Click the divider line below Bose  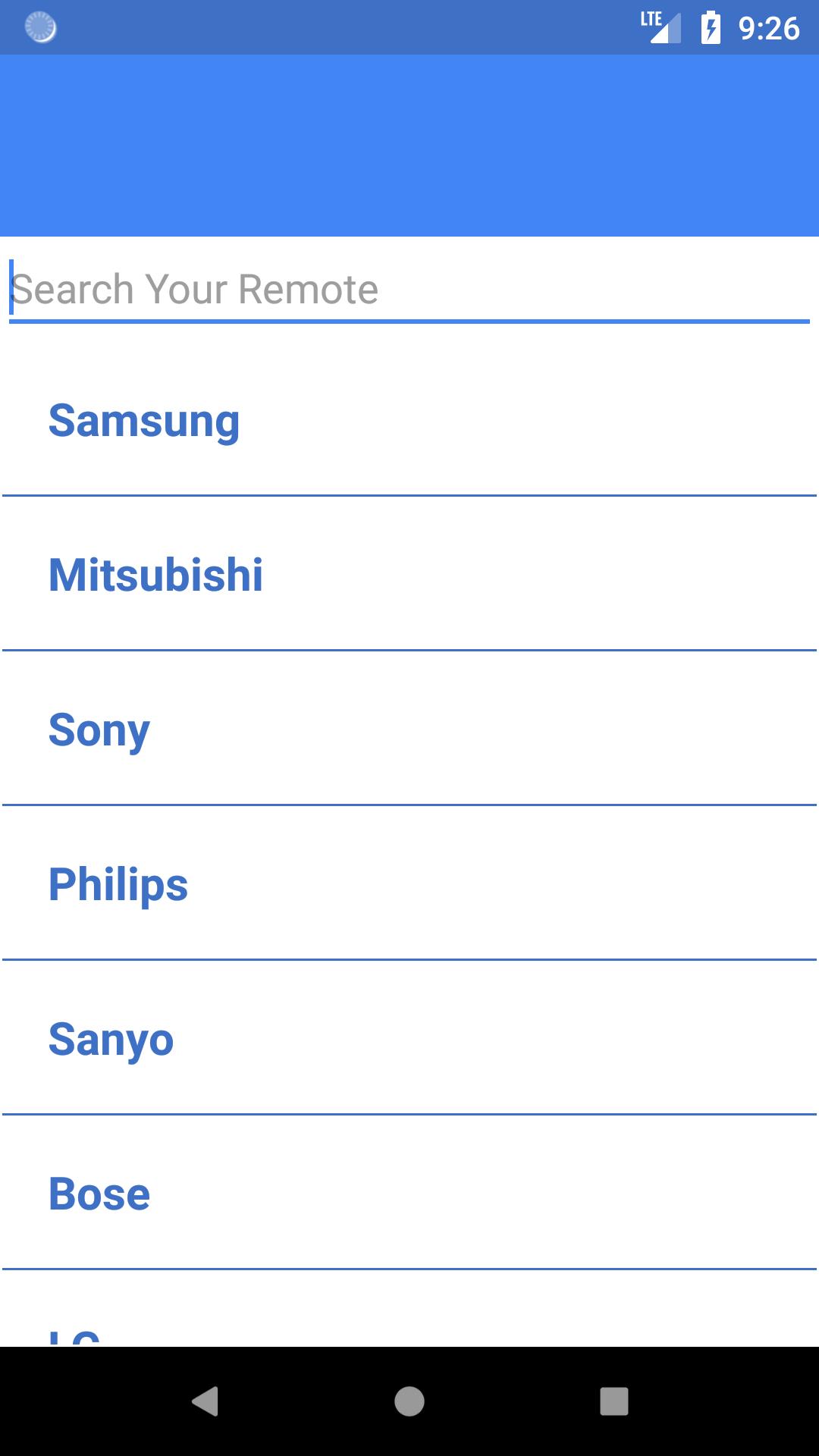[409, 1269]
